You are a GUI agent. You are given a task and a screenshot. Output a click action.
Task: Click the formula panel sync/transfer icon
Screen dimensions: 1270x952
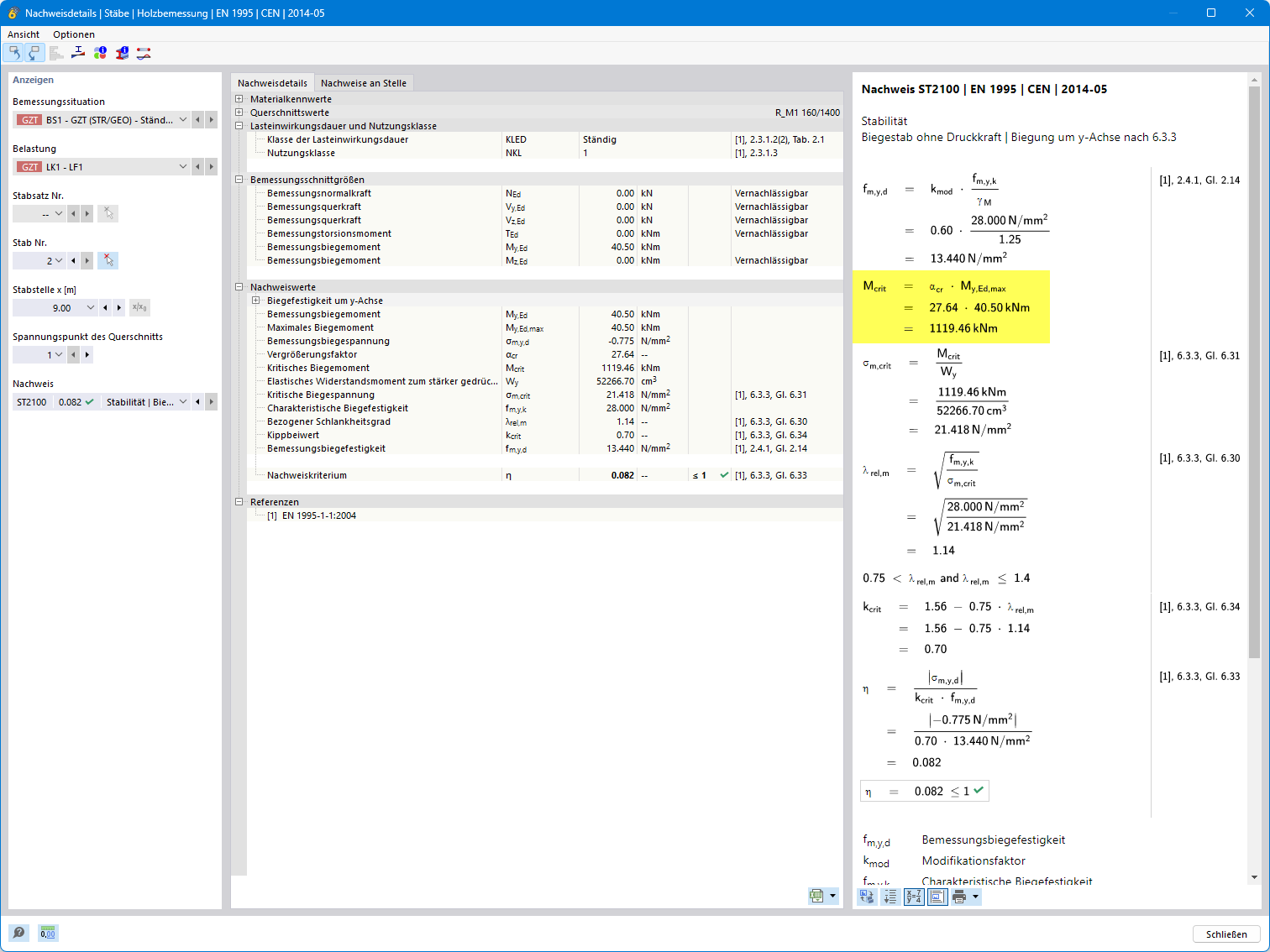(x=867, y=897)
